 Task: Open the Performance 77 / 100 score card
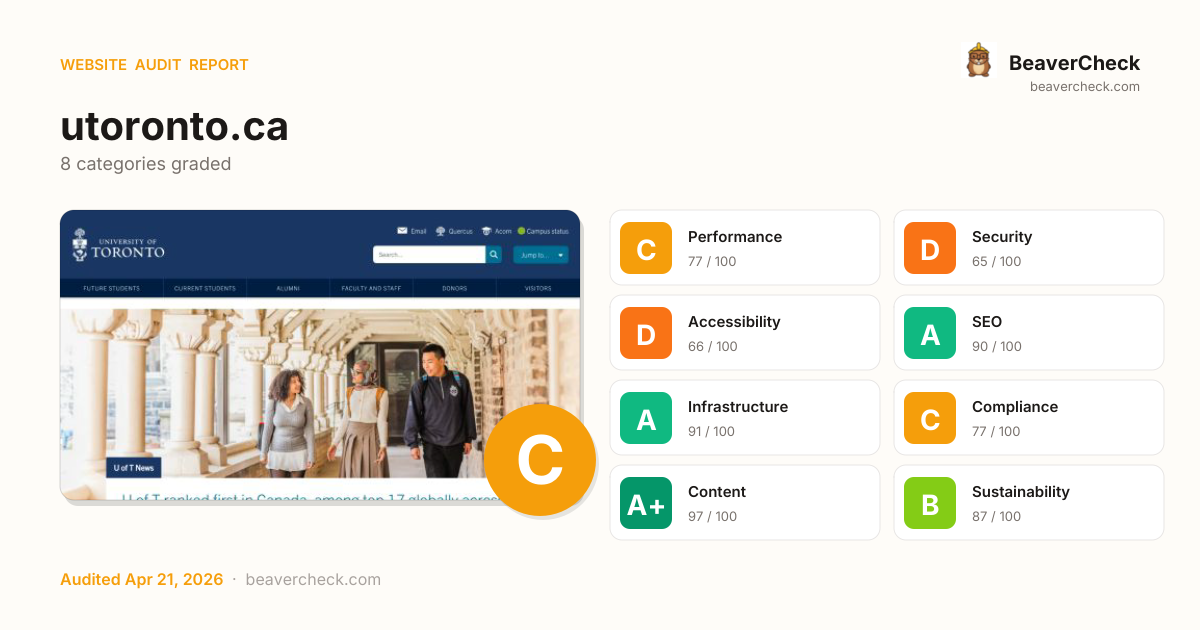(745, 248)
